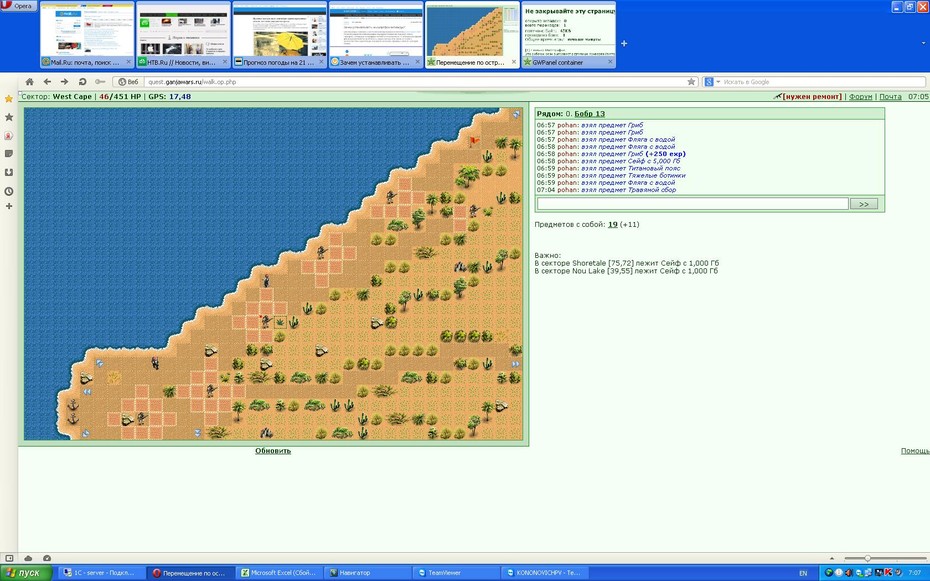This screenshot has height=581, width=930.
Task: Send chat message with >> button
Action: [864, 204]
